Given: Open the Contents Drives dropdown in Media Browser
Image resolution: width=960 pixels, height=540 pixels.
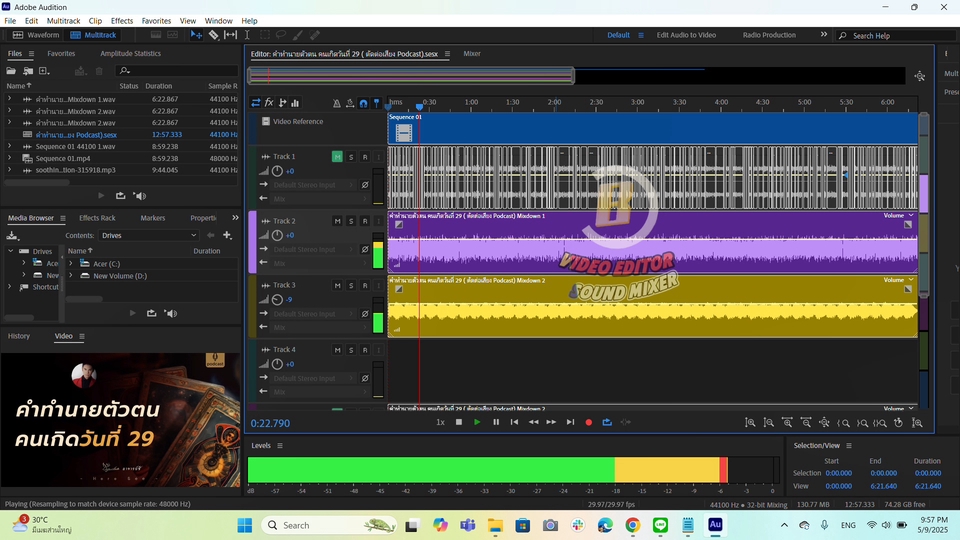Looking at the screenshot, I should pyautogui.click(x=149, y=236).
